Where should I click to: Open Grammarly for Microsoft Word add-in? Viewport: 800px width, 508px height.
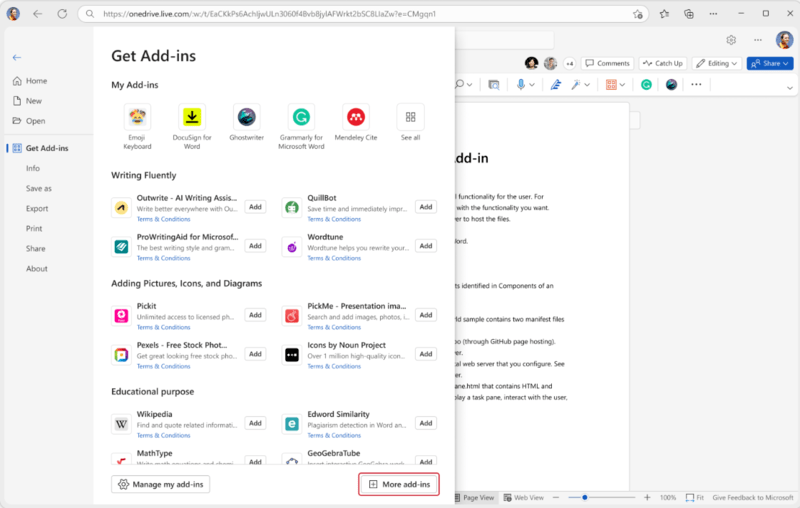click(301, 117)
